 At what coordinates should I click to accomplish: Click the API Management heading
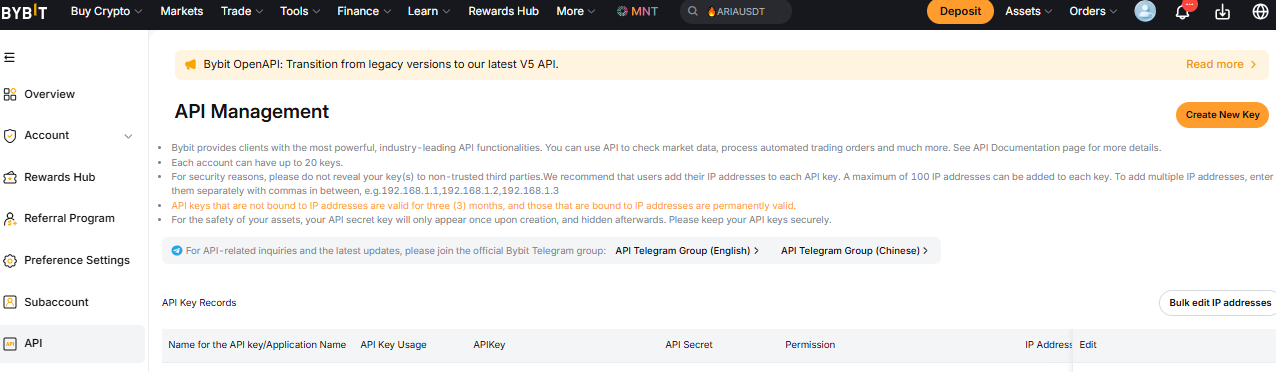[x=252, y=112]
